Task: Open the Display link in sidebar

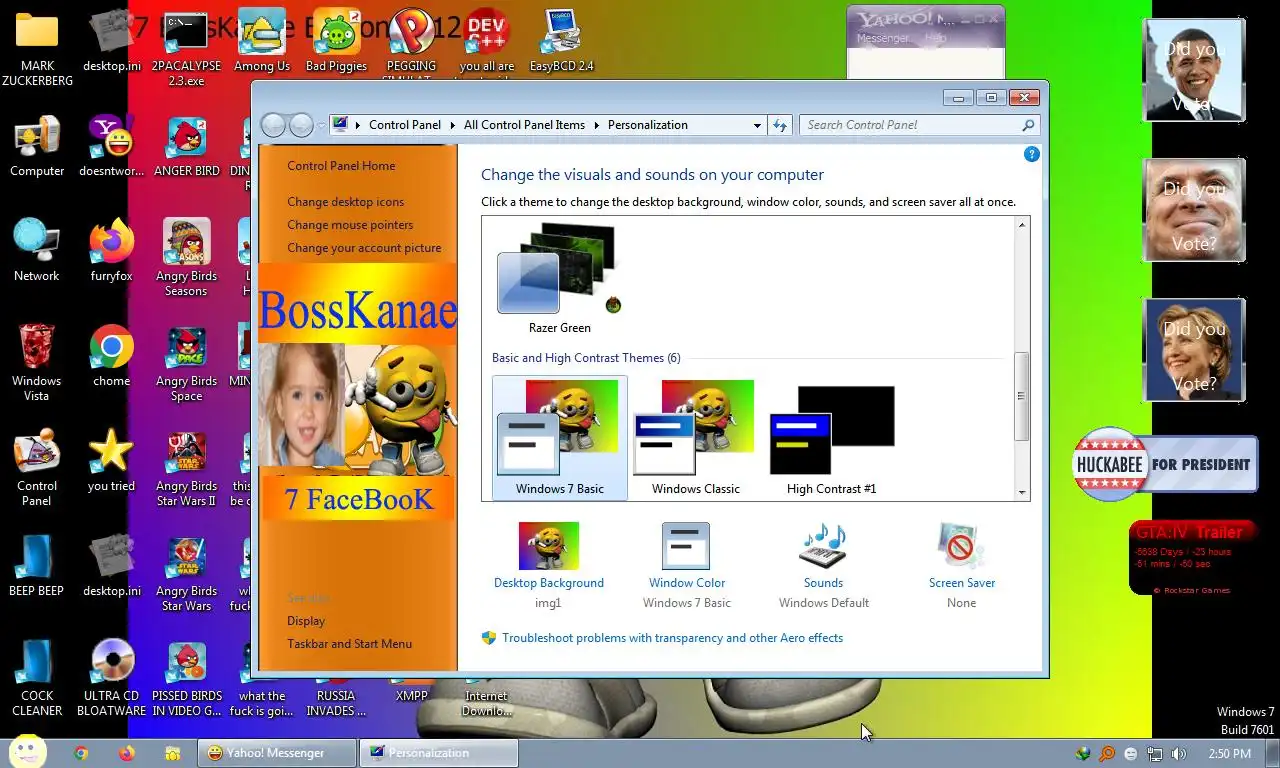Action: pos(306,621)
